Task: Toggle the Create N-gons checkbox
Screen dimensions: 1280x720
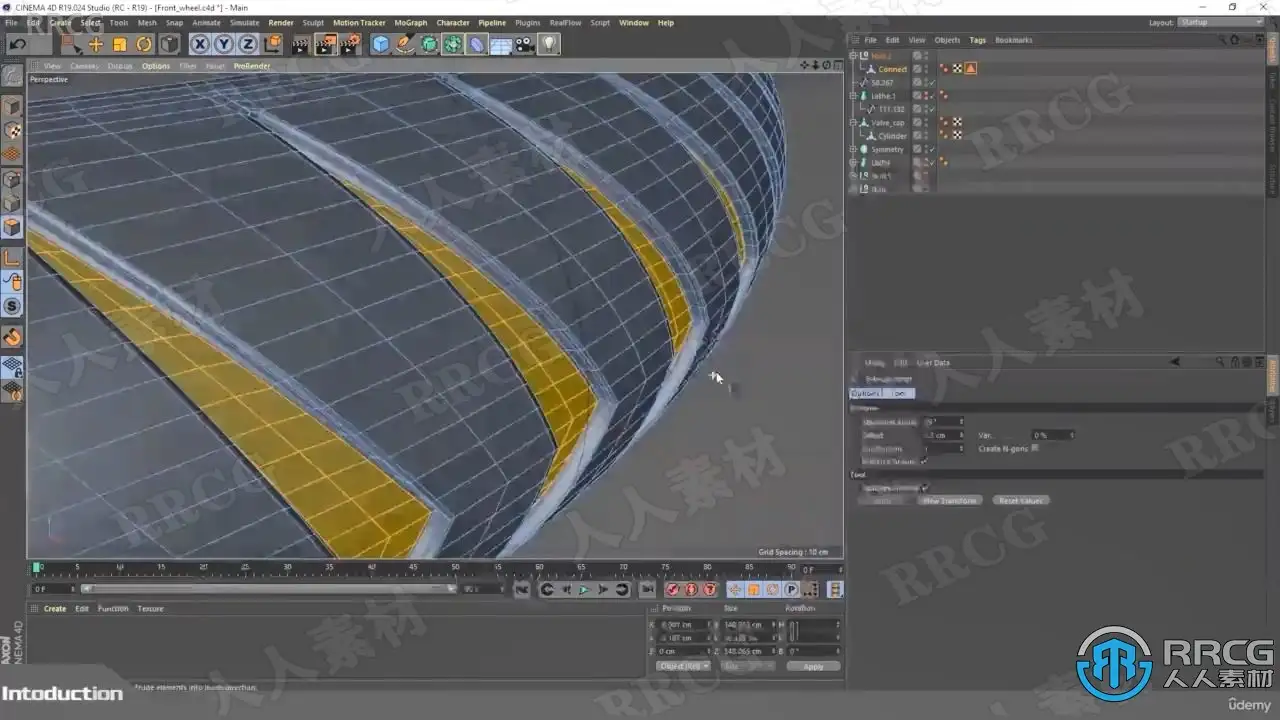Action: click(1034, 449)
